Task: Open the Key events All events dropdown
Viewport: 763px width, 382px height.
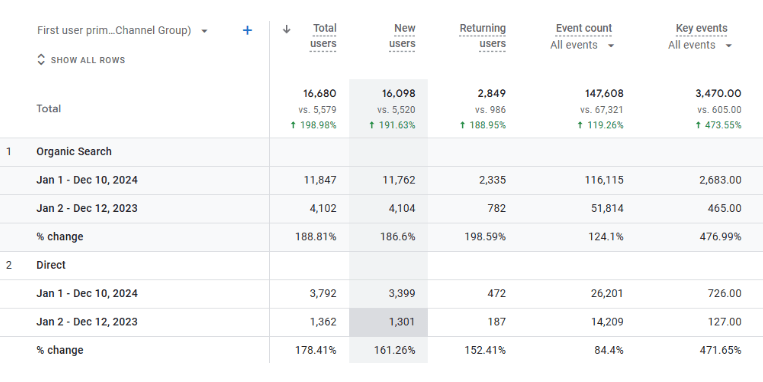Action: coord(700,45)
